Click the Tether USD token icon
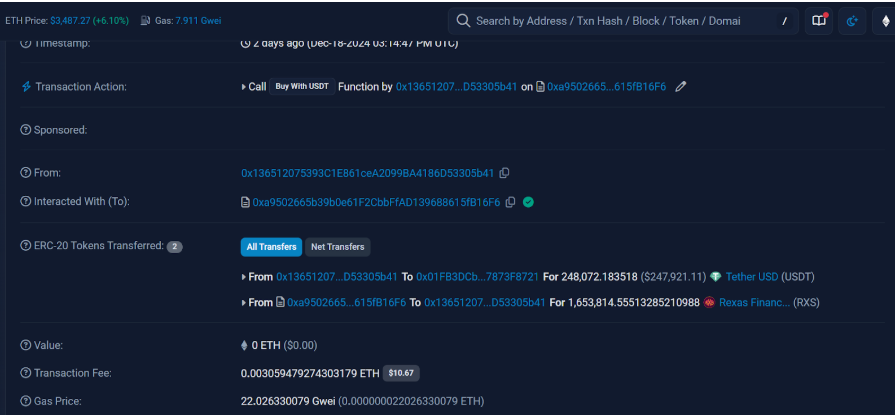The width and height of the screenshot is (895, 415). 715,277
